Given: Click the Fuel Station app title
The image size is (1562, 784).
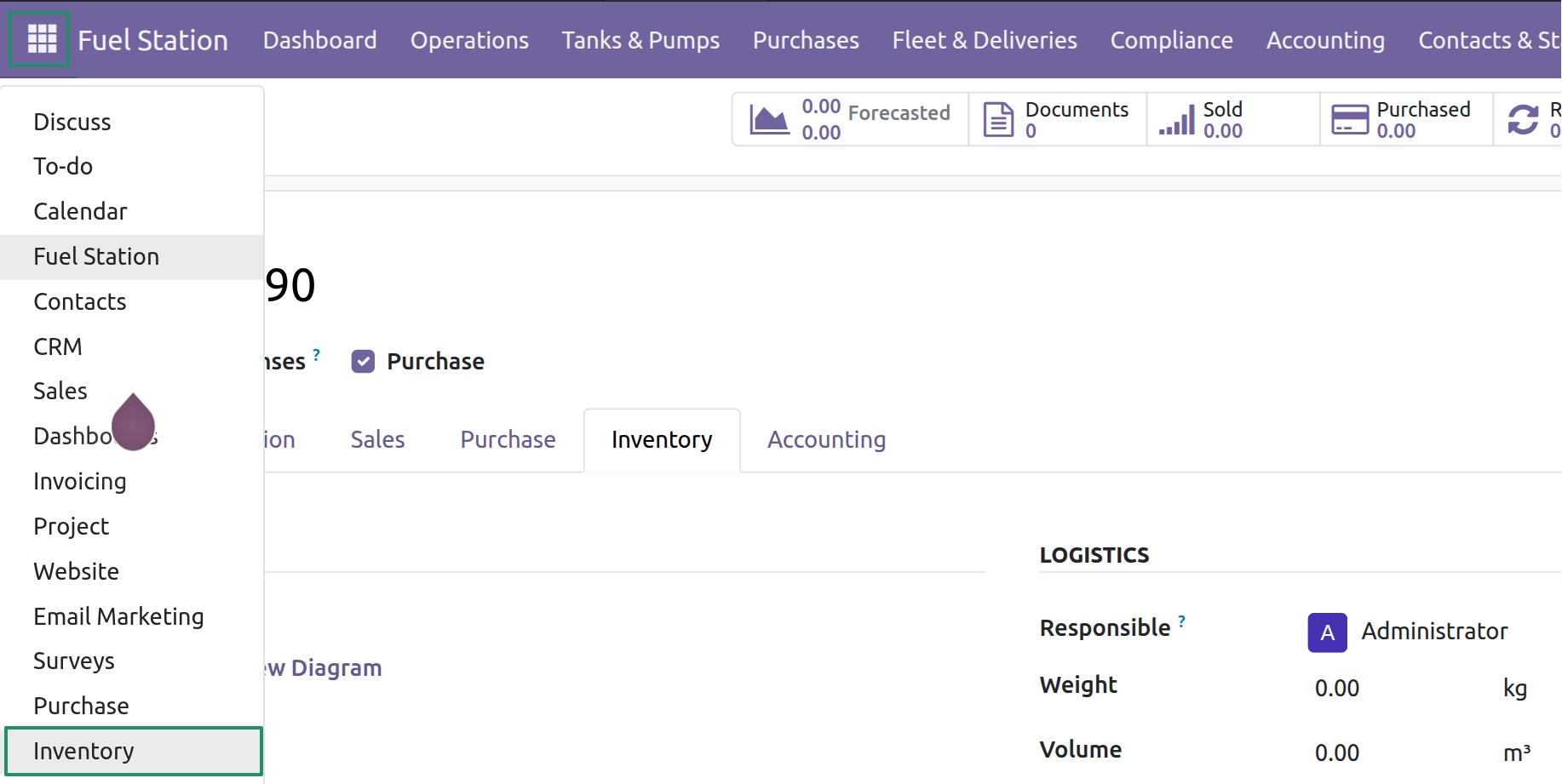Looking at the screenshot, I should coord(152,40).
